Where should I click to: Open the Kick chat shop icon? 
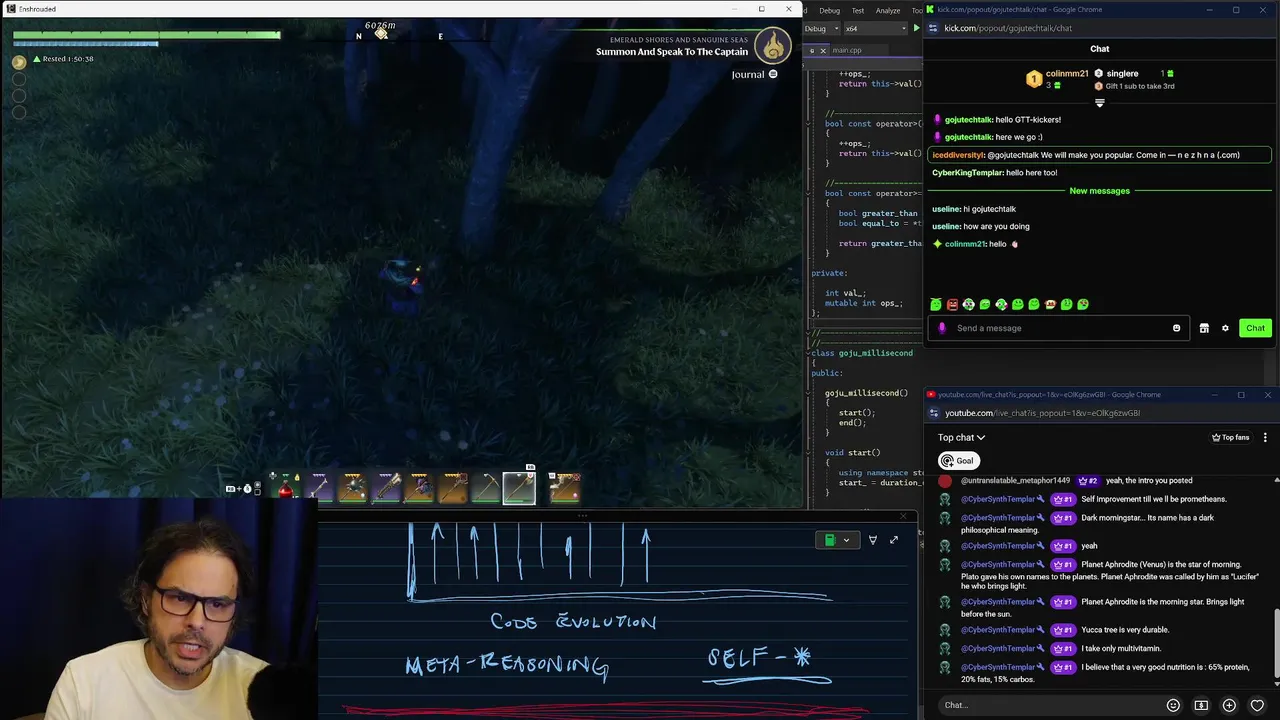coord(1204,328)
